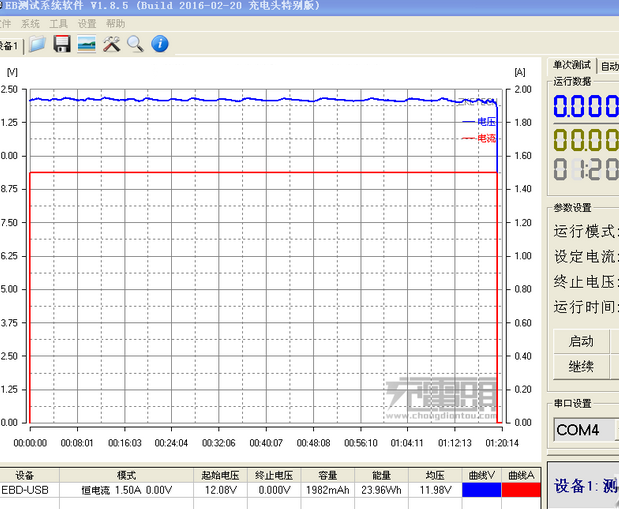Open the 工具 menu

click(59, 23)
